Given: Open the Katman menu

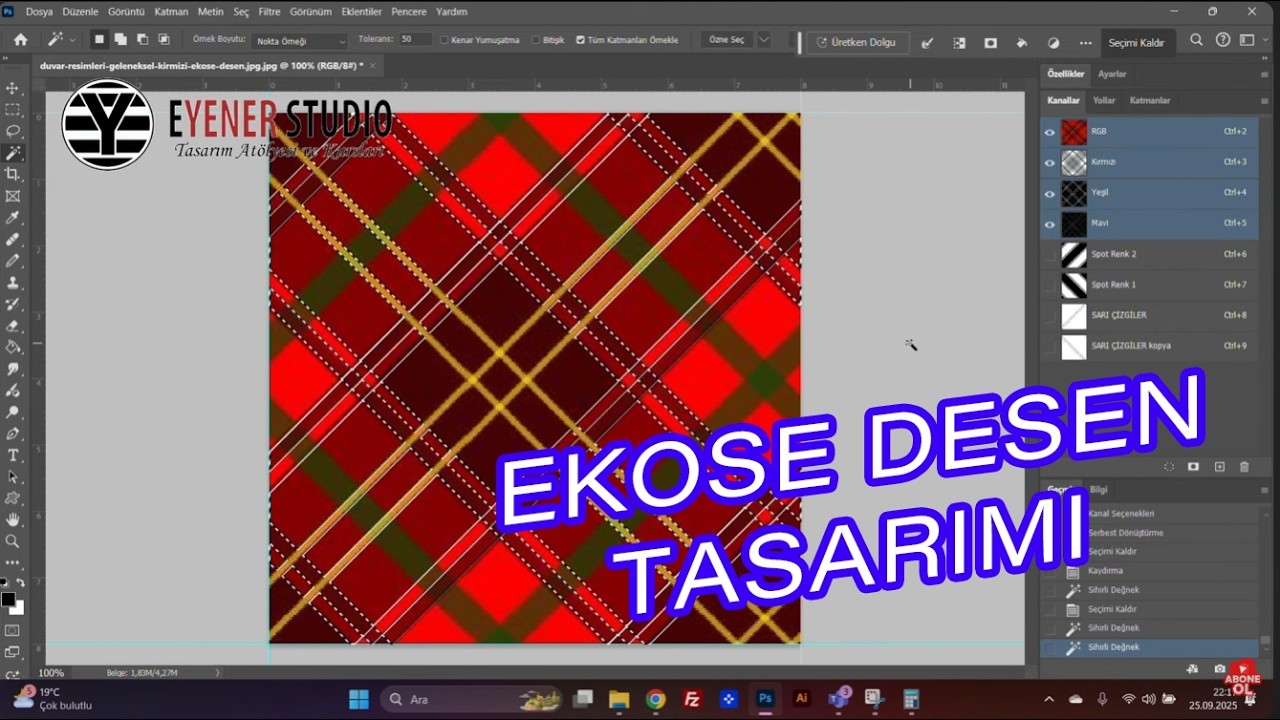Looking at the screenshot, I should 171,12.
